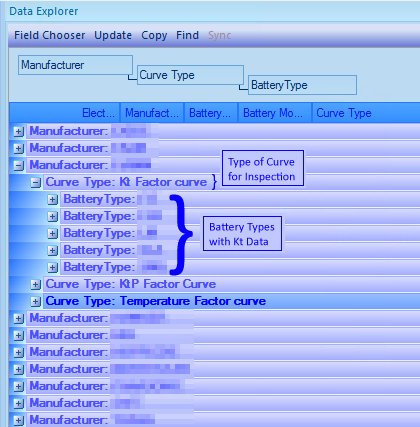Screen dimensions: 420x427
Task: Expand the last BatteryType row
Action: point(53,268)
